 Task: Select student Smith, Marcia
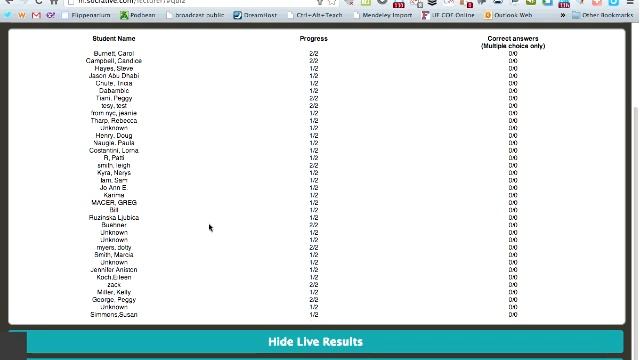(x=114, y=255)
